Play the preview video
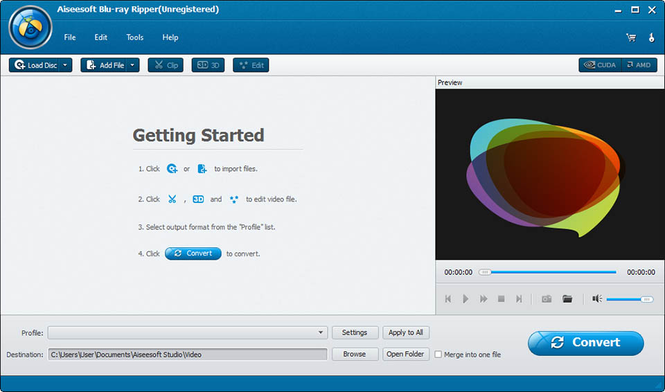 (465, 299)
